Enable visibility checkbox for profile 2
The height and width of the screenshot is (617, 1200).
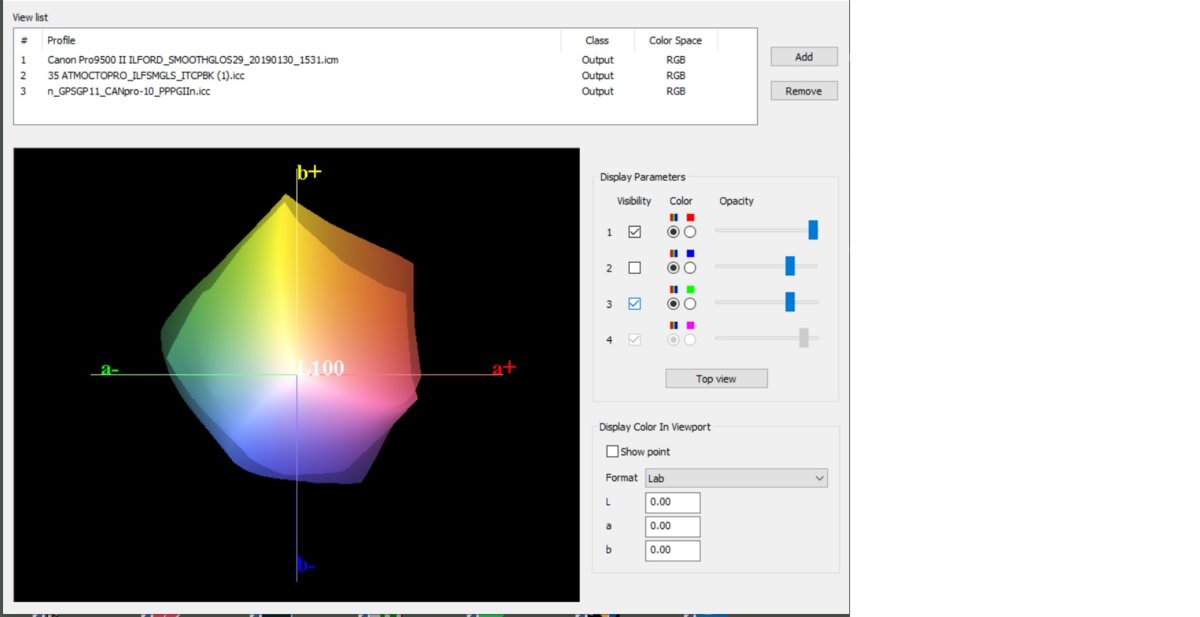[x=634, y=268]
